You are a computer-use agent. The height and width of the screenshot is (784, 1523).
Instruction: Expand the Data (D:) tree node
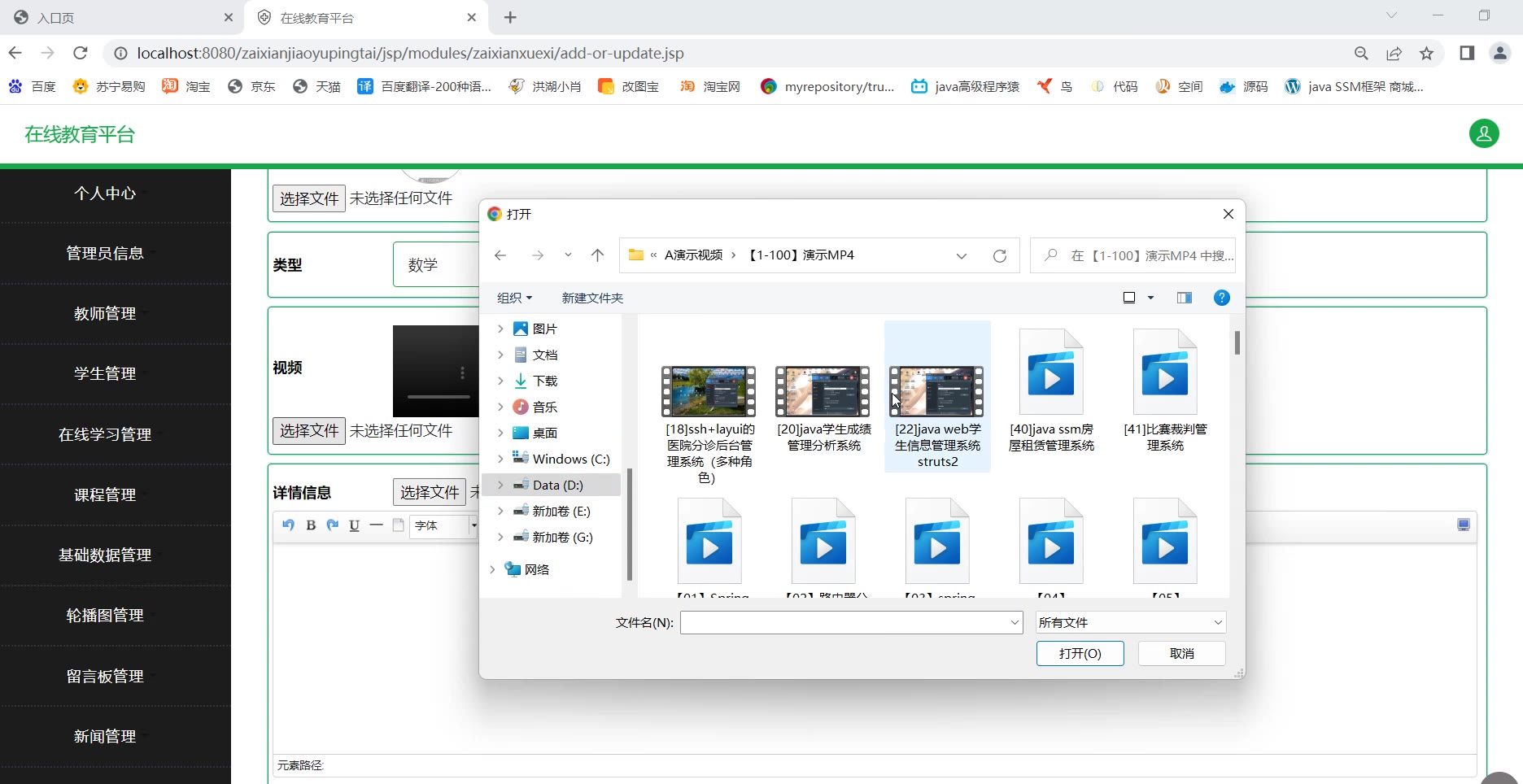(500, 485)
